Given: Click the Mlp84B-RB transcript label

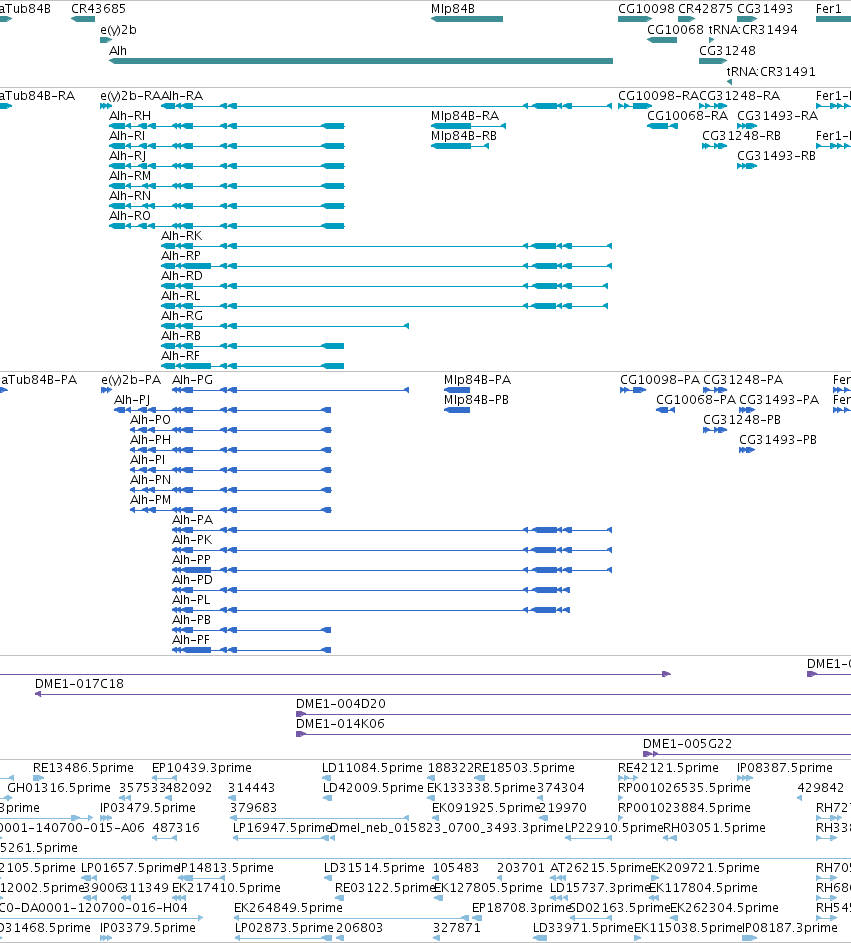Looking at the screenshot, I should (x=464, y=135).
